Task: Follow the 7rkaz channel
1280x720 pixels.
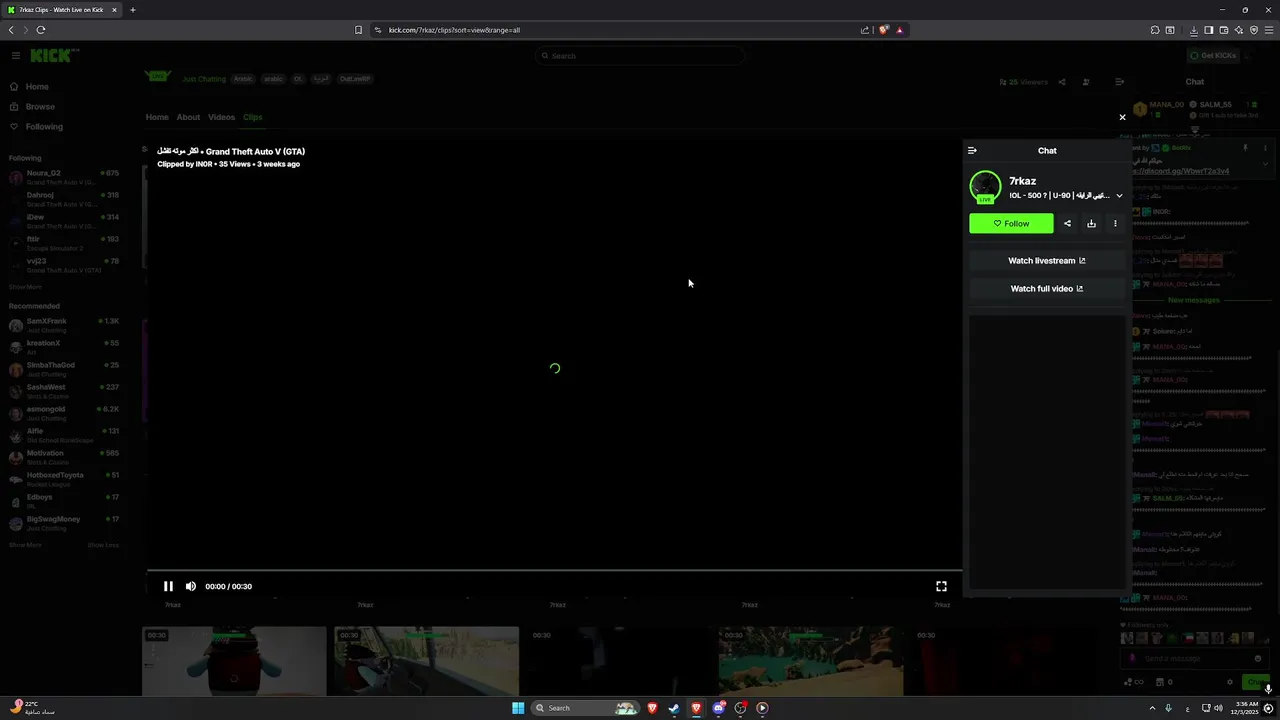Action: tap(1011, 223)
